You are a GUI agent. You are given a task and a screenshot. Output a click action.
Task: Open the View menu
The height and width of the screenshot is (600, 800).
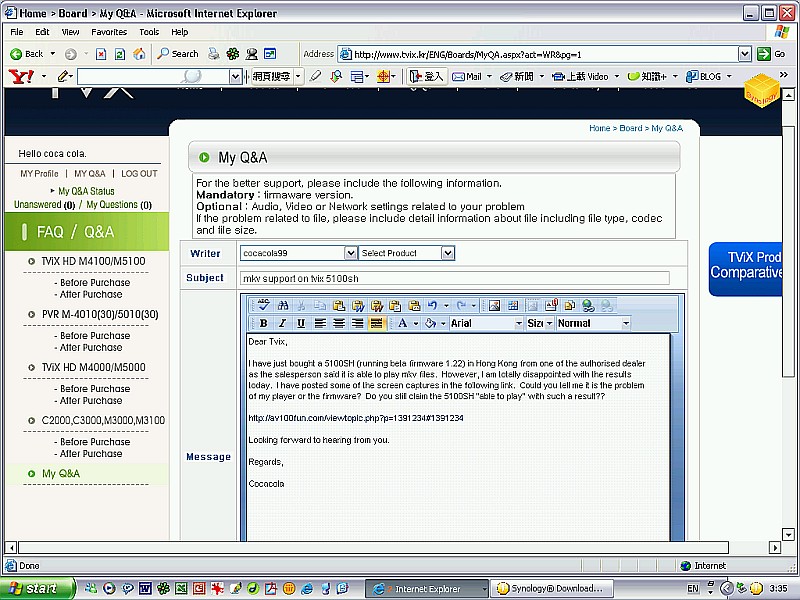click(x=70, y=32)
